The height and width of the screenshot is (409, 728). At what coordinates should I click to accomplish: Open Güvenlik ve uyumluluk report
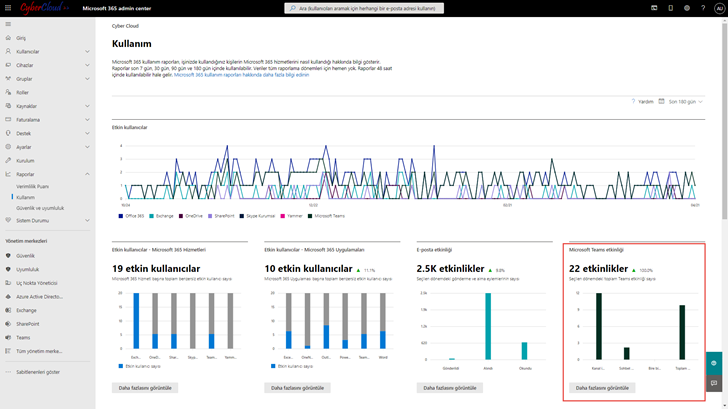40,208
